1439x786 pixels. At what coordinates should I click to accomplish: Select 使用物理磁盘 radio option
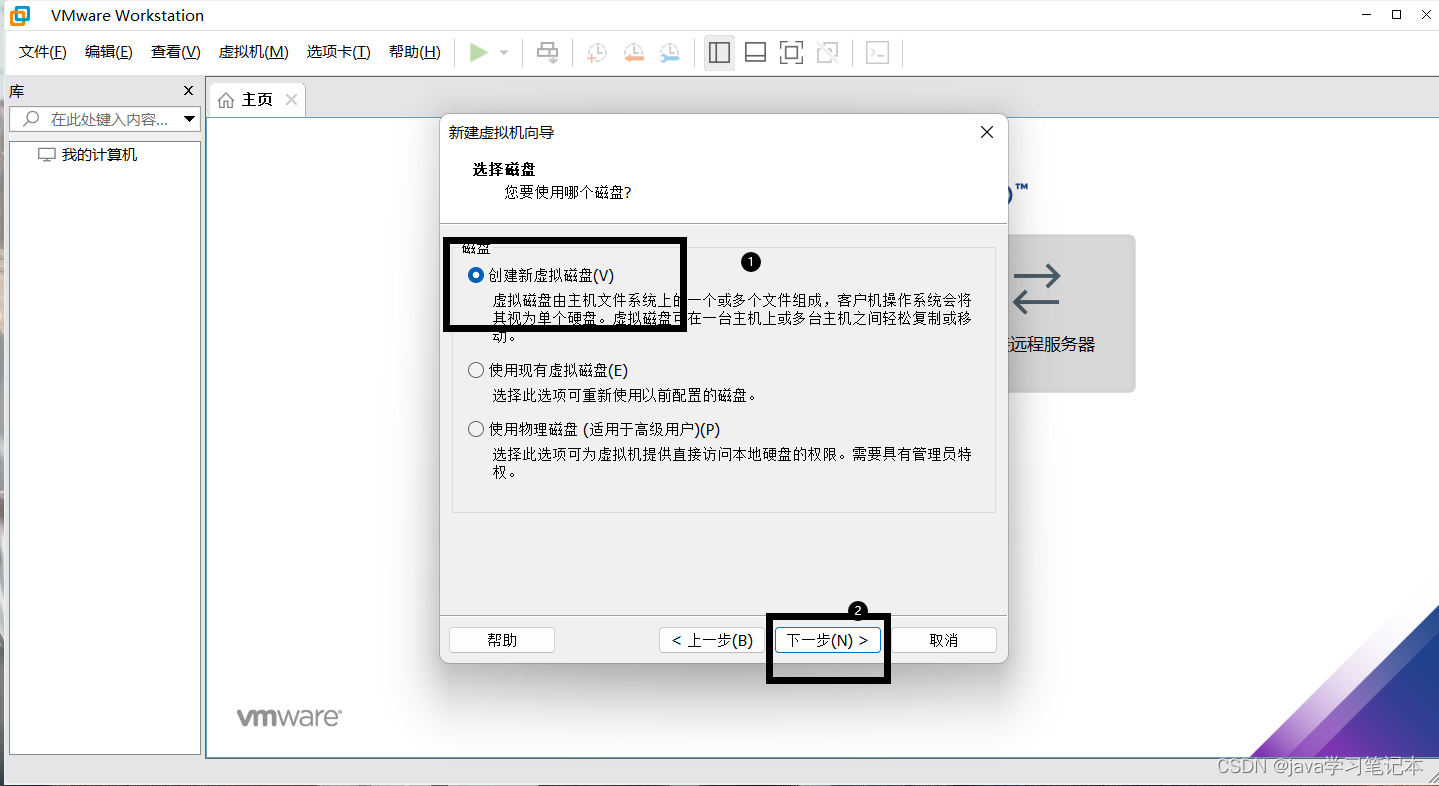click(x=476, y=429)
